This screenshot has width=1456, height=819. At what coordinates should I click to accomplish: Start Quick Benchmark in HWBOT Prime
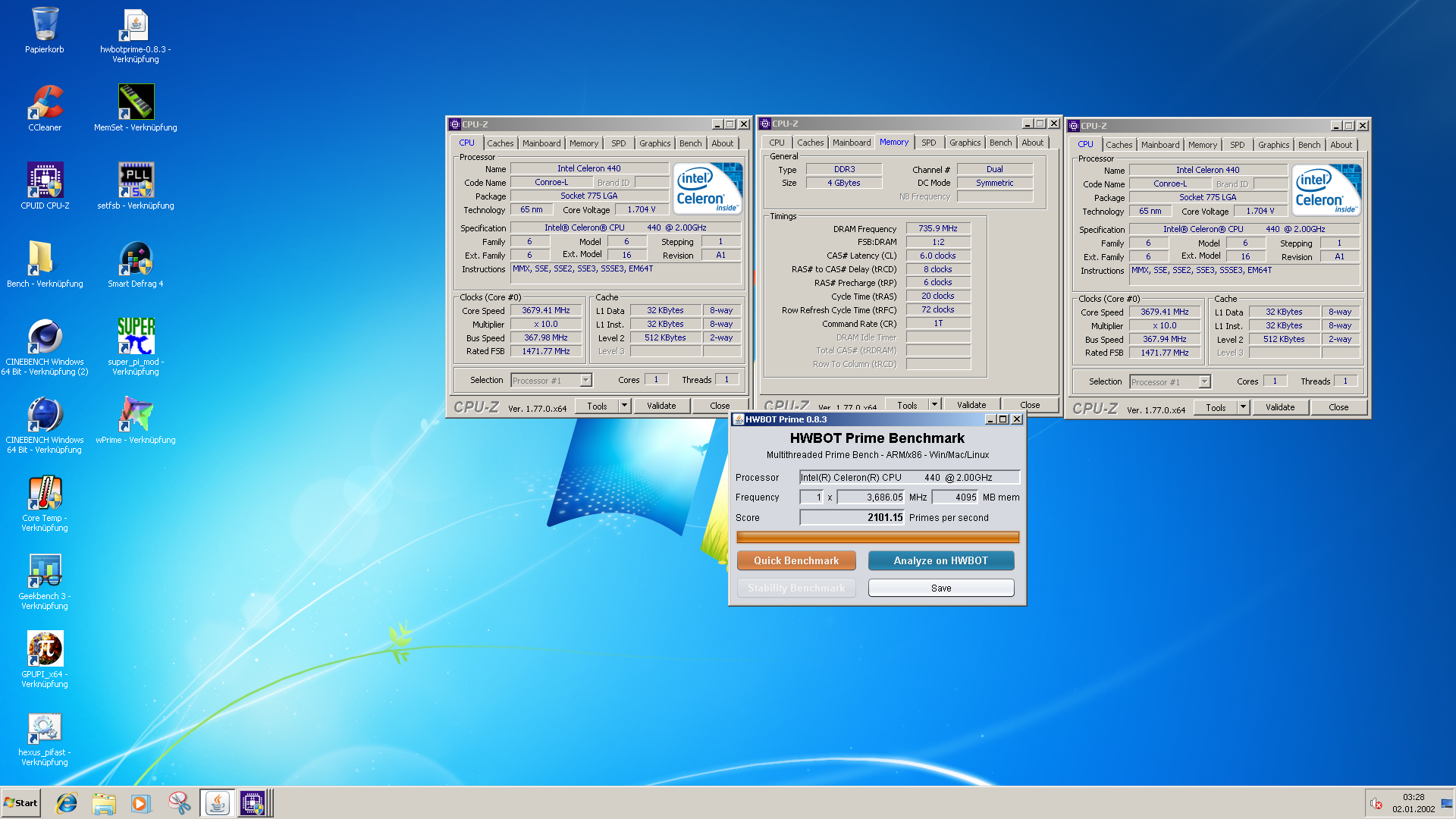[796, 561]
